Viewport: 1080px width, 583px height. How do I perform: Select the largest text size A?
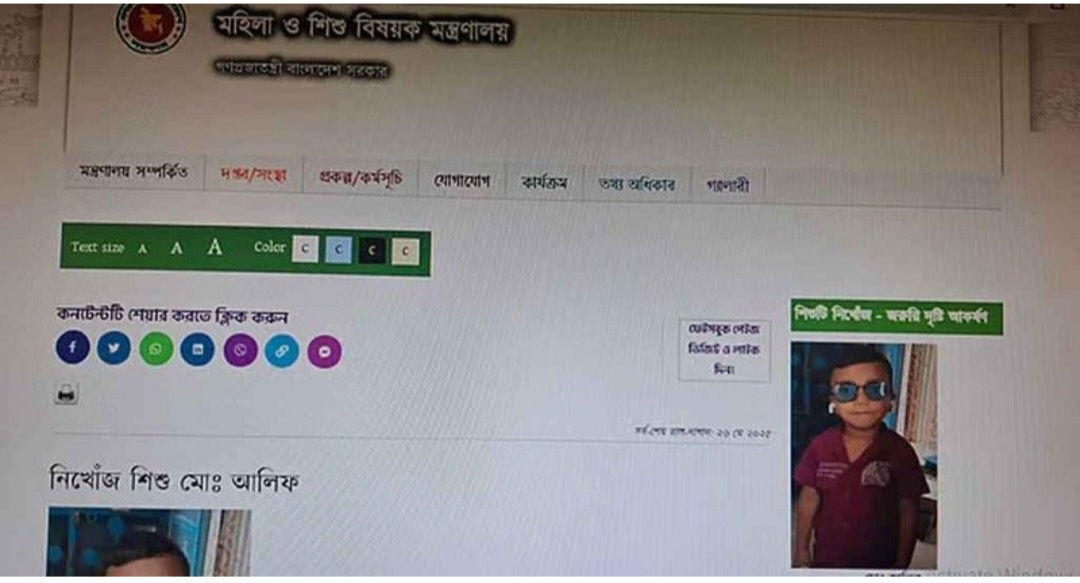(215, 247)
